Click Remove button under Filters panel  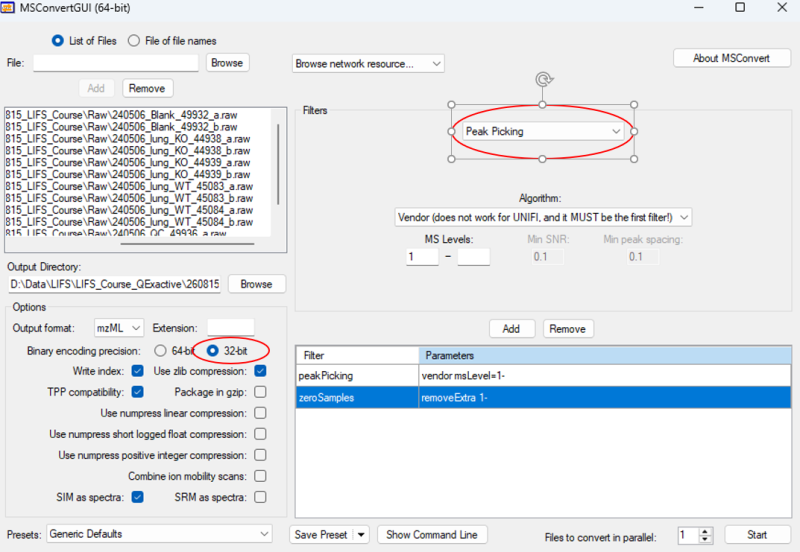[567, 329]
